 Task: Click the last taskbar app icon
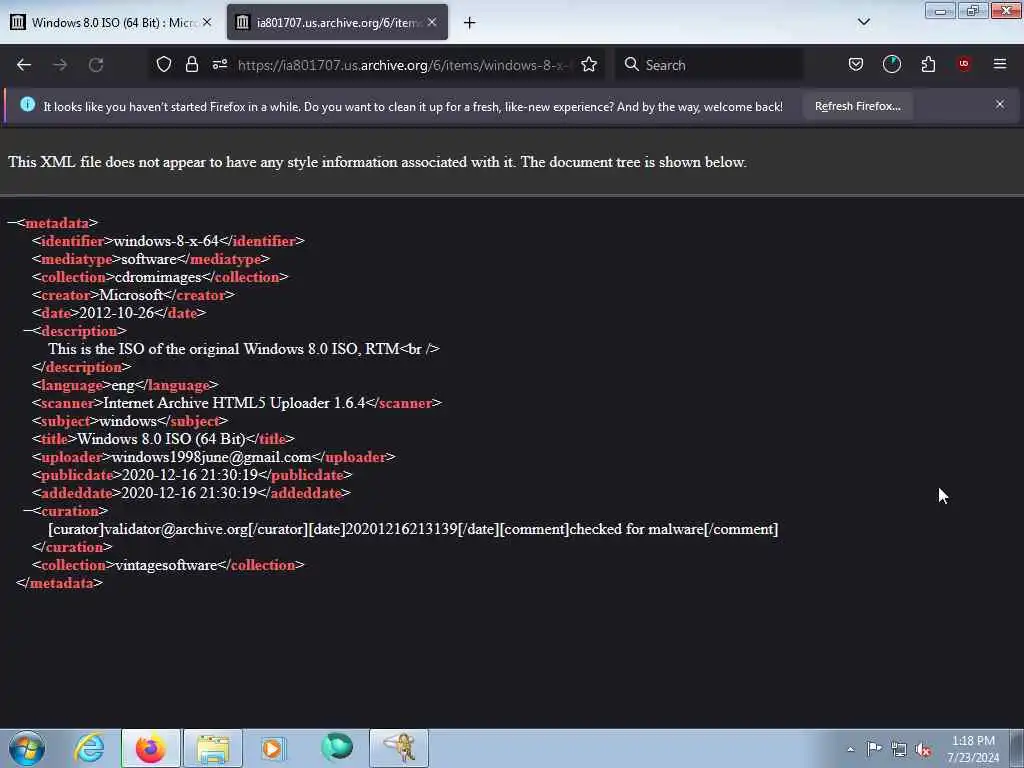[399, 748]
